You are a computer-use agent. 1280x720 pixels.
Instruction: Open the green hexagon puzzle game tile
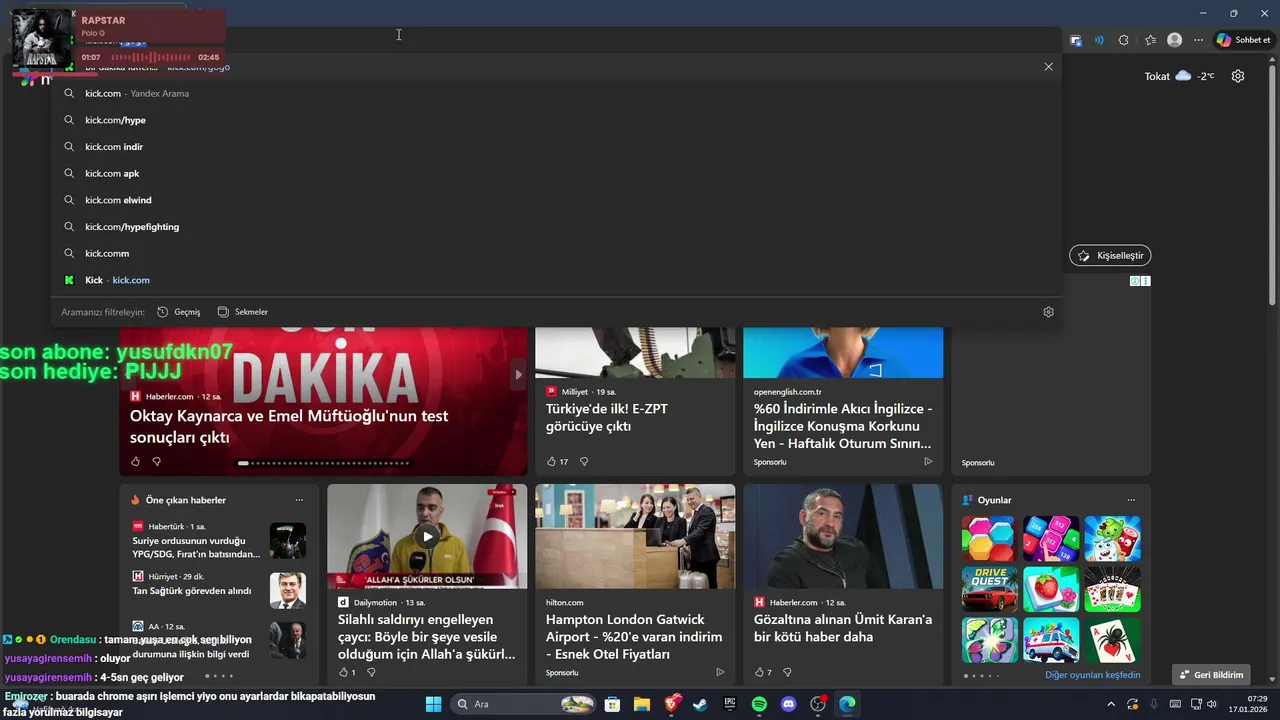coord(989,538)
